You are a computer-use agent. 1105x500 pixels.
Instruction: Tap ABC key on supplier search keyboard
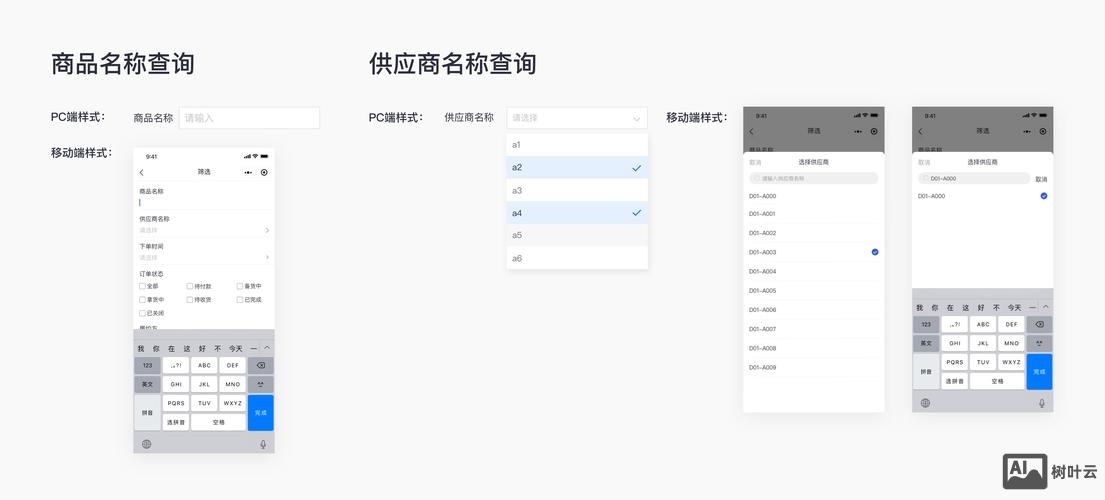click(x=983, y=325)
